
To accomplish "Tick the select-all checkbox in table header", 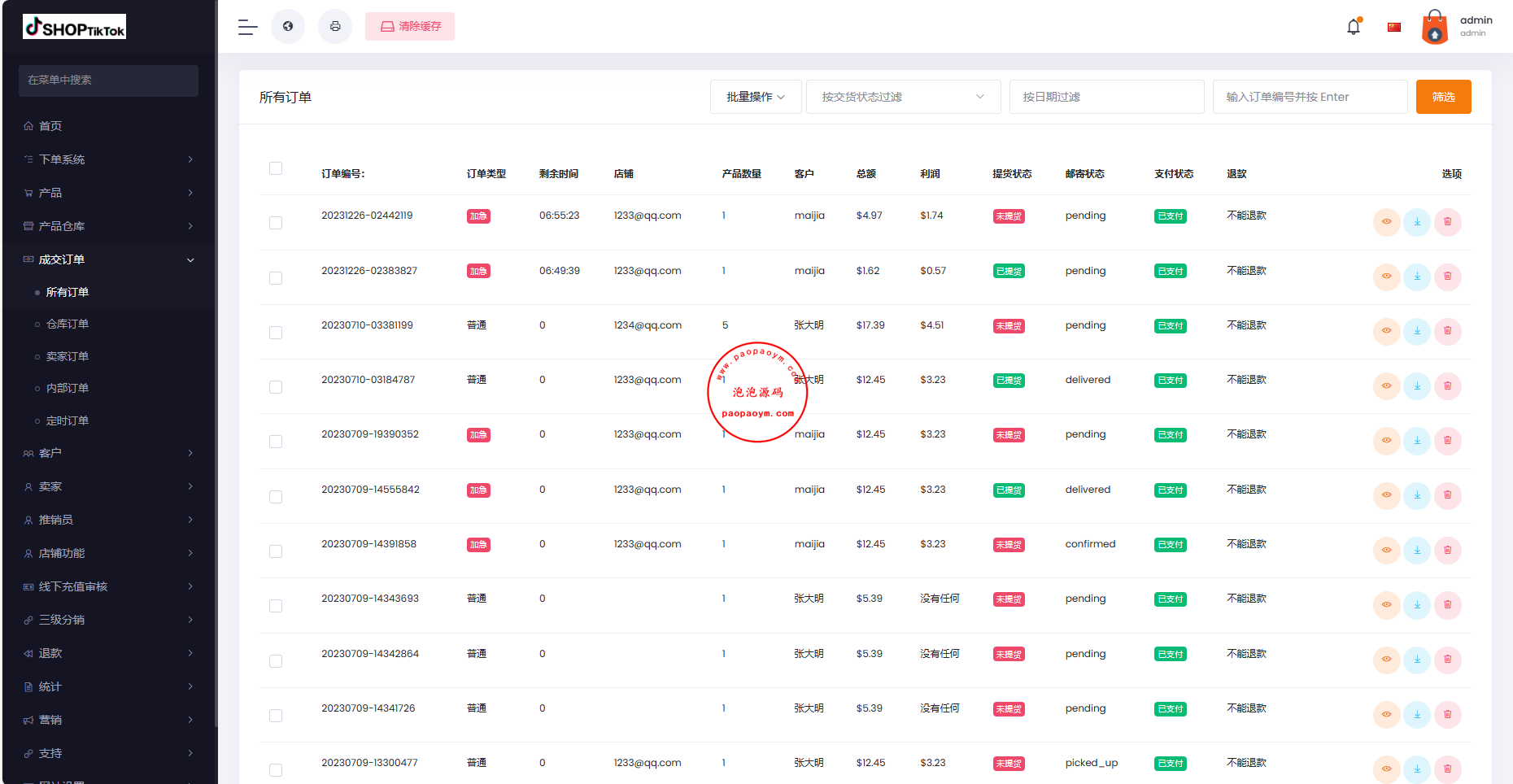I will (x=276, y=168).
